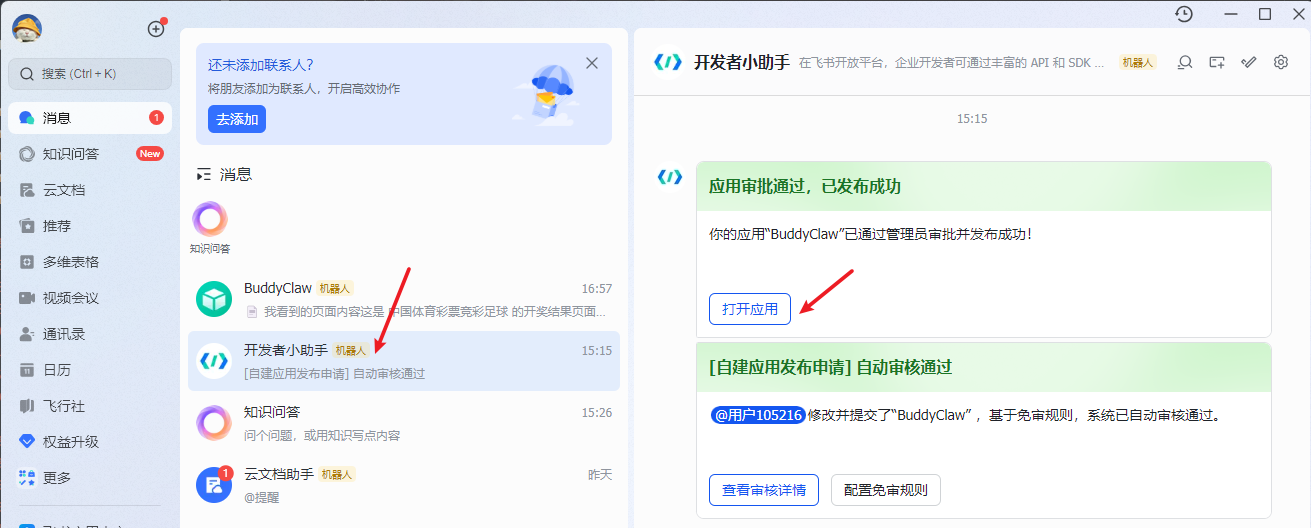Open 权益升级 in the sidebar
The image size is (1311, 528).
coord(90,442)
